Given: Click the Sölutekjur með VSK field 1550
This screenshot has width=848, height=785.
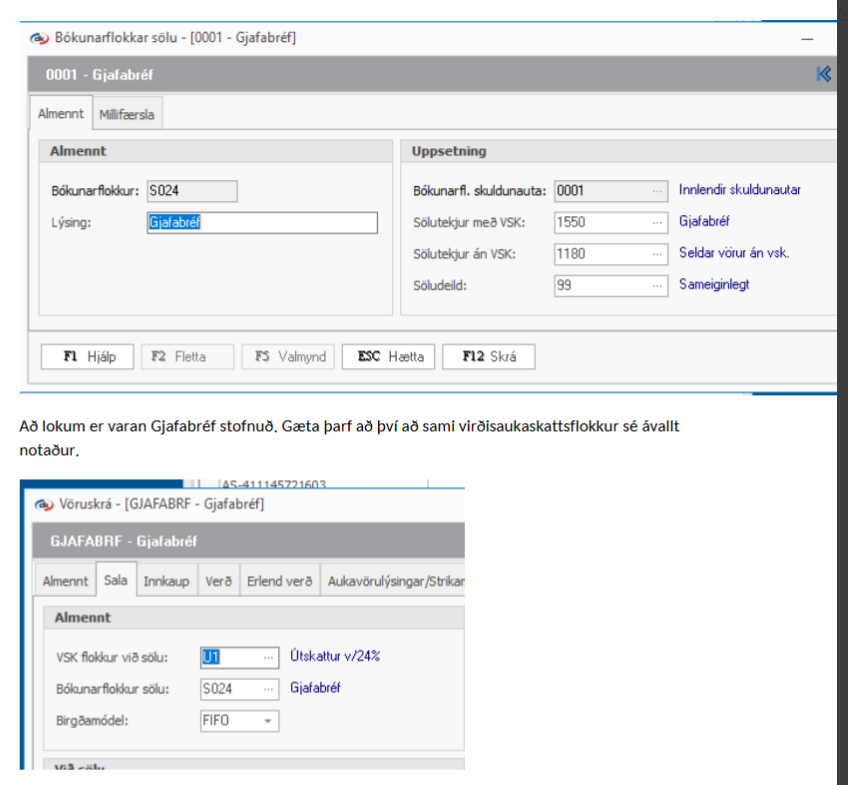Looking at the screenshot, I should [600, 222].
